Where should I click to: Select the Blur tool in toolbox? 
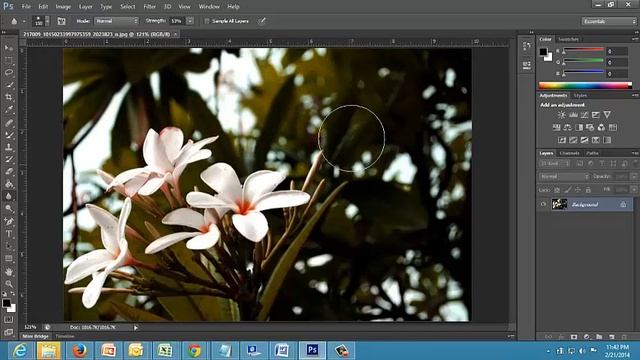point(9,196)
